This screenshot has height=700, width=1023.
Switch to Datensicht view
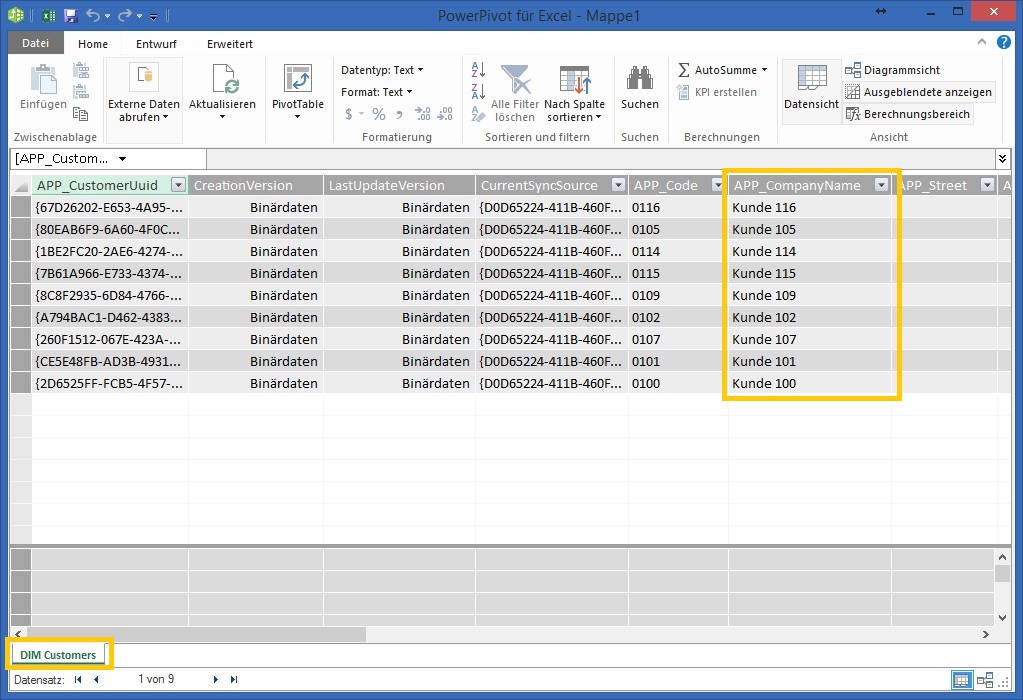(x=811, y=89)
